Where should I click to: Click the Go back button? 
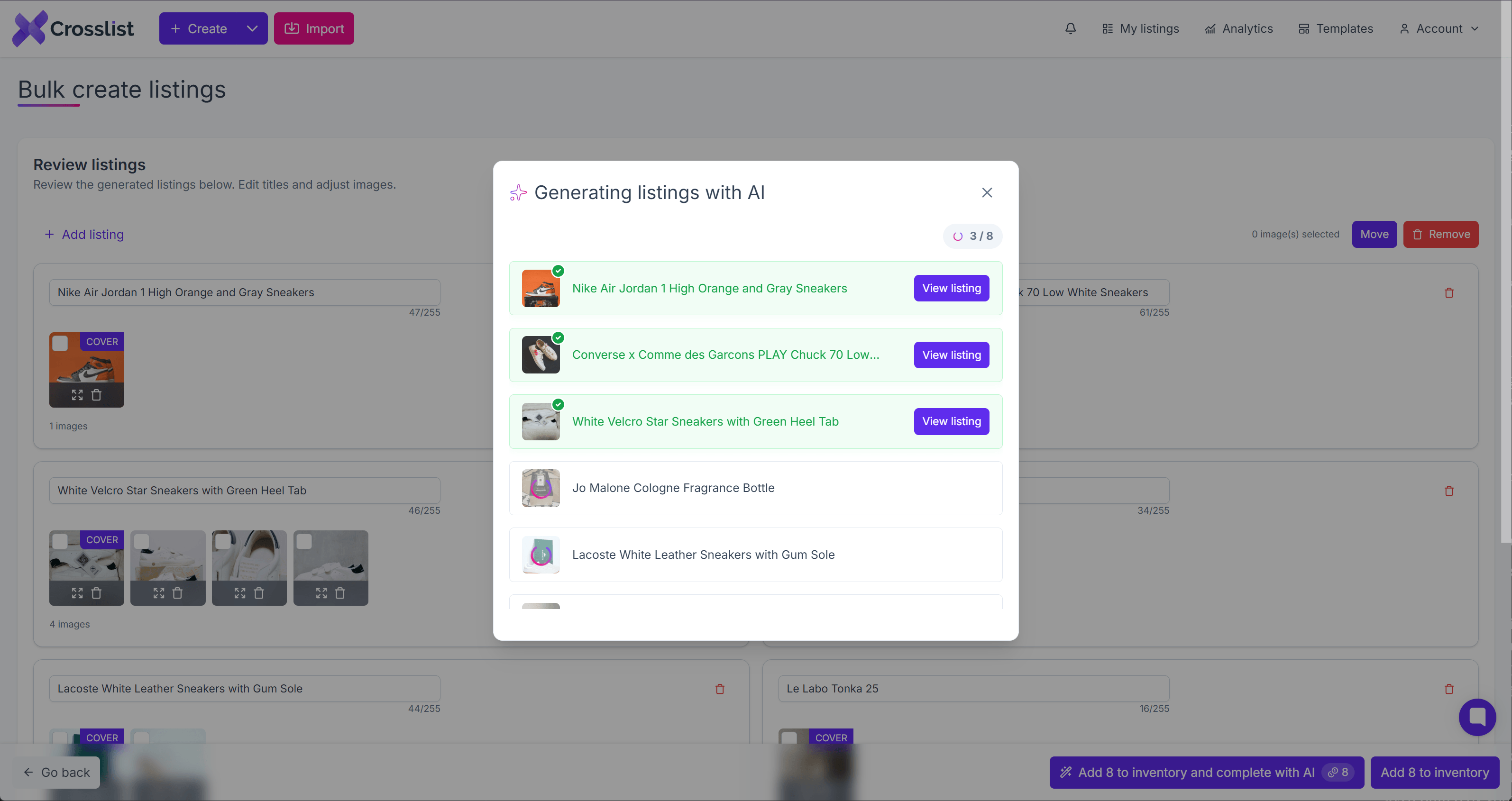[x=57, y=772]
